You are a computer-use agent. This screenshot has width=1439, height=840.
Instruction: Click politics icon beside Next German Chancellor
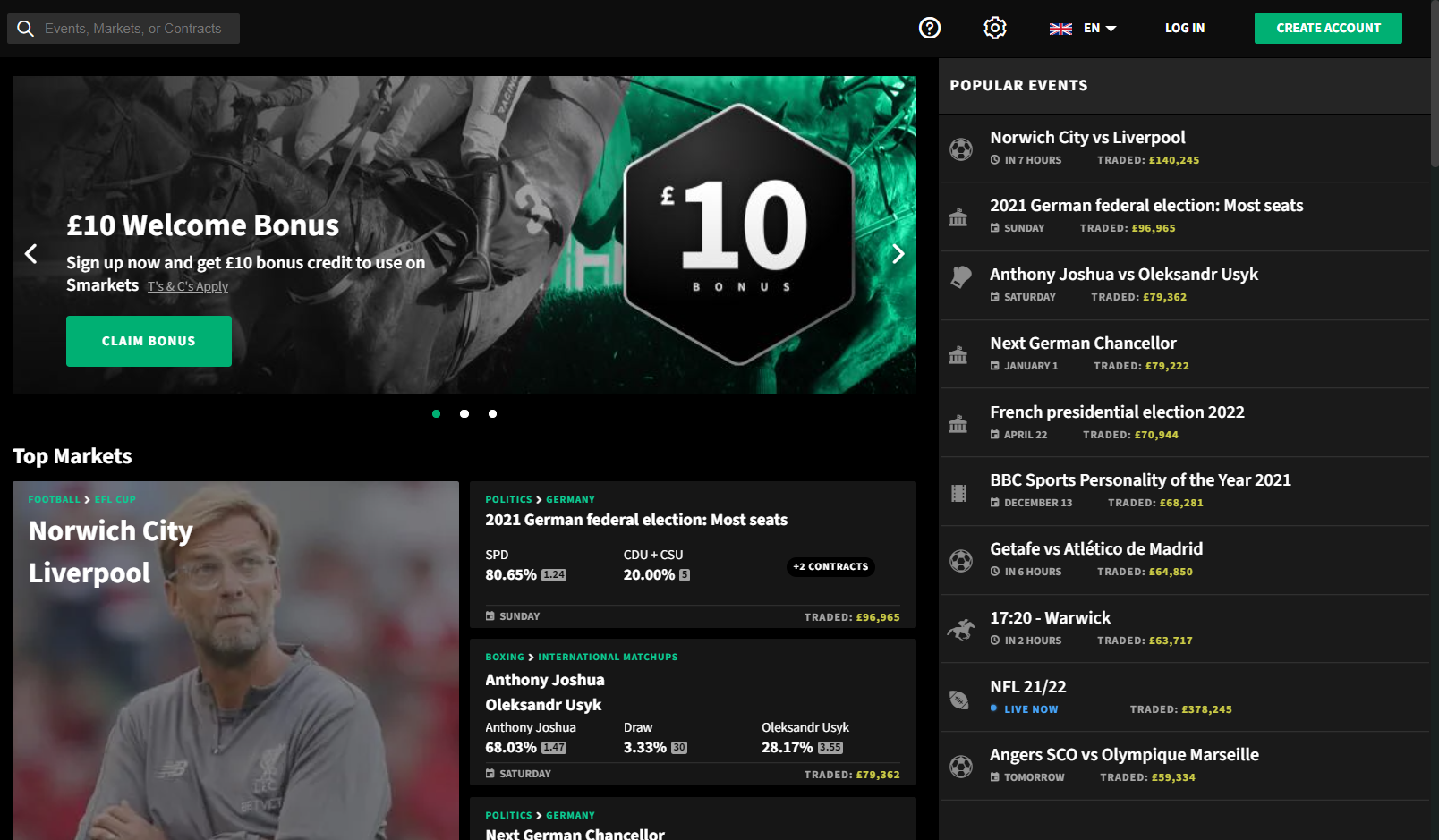tap(958, 355)
